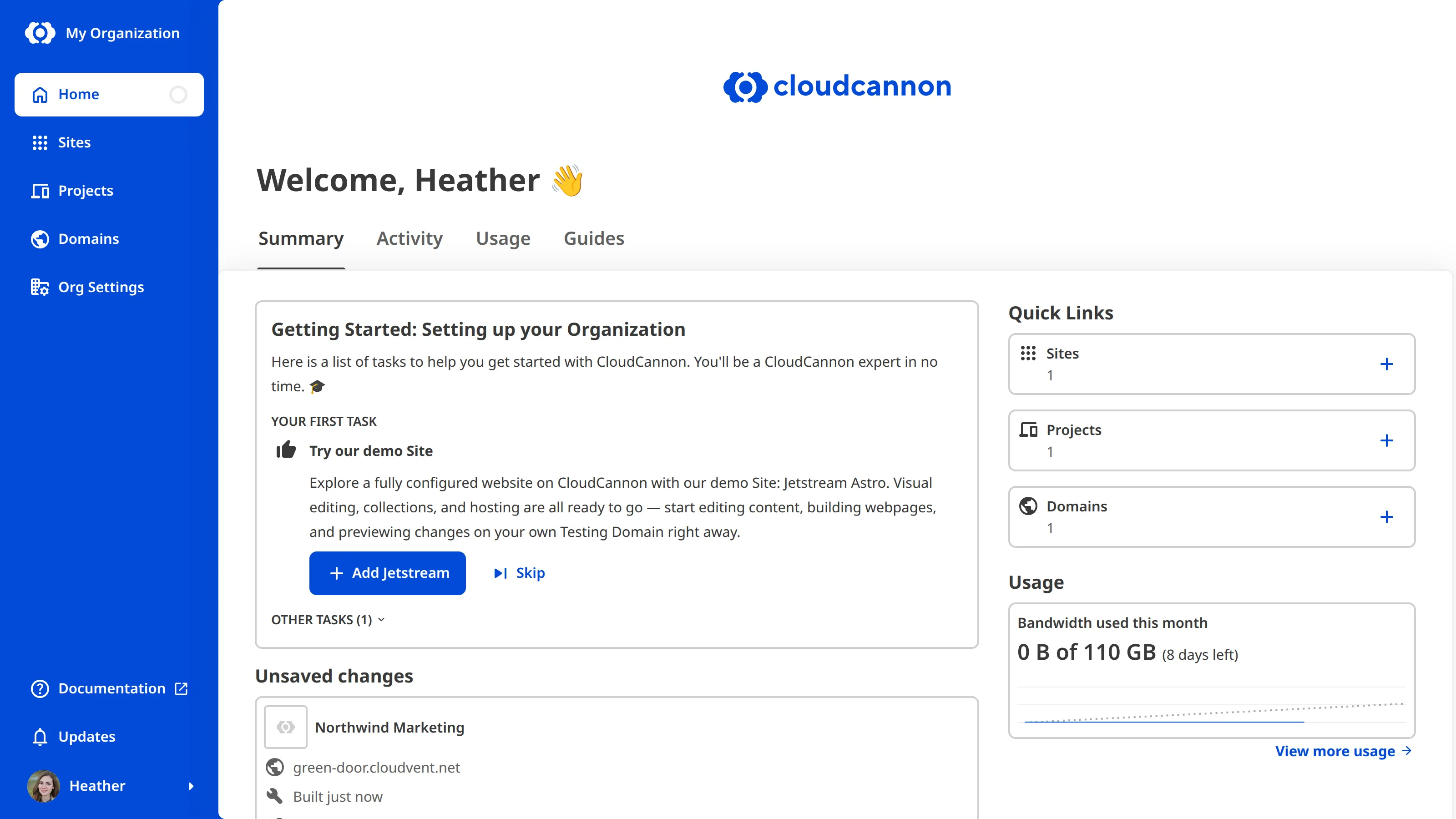The height and width of the screenshot is (819, 1456).
Task: Open the Summary tab
Action: pyautogui.click(x=301, y=238)
